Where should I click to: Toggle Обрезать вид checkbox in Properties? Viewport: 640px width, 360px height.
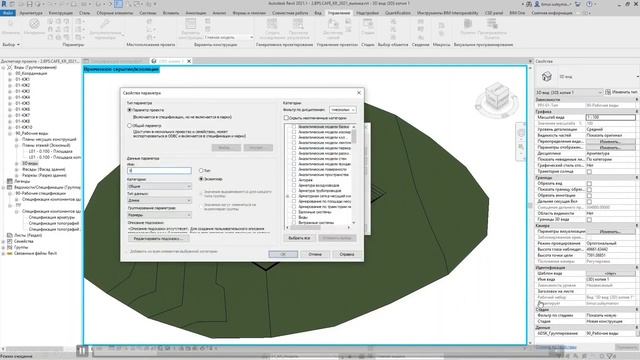(x=589, y=184)
